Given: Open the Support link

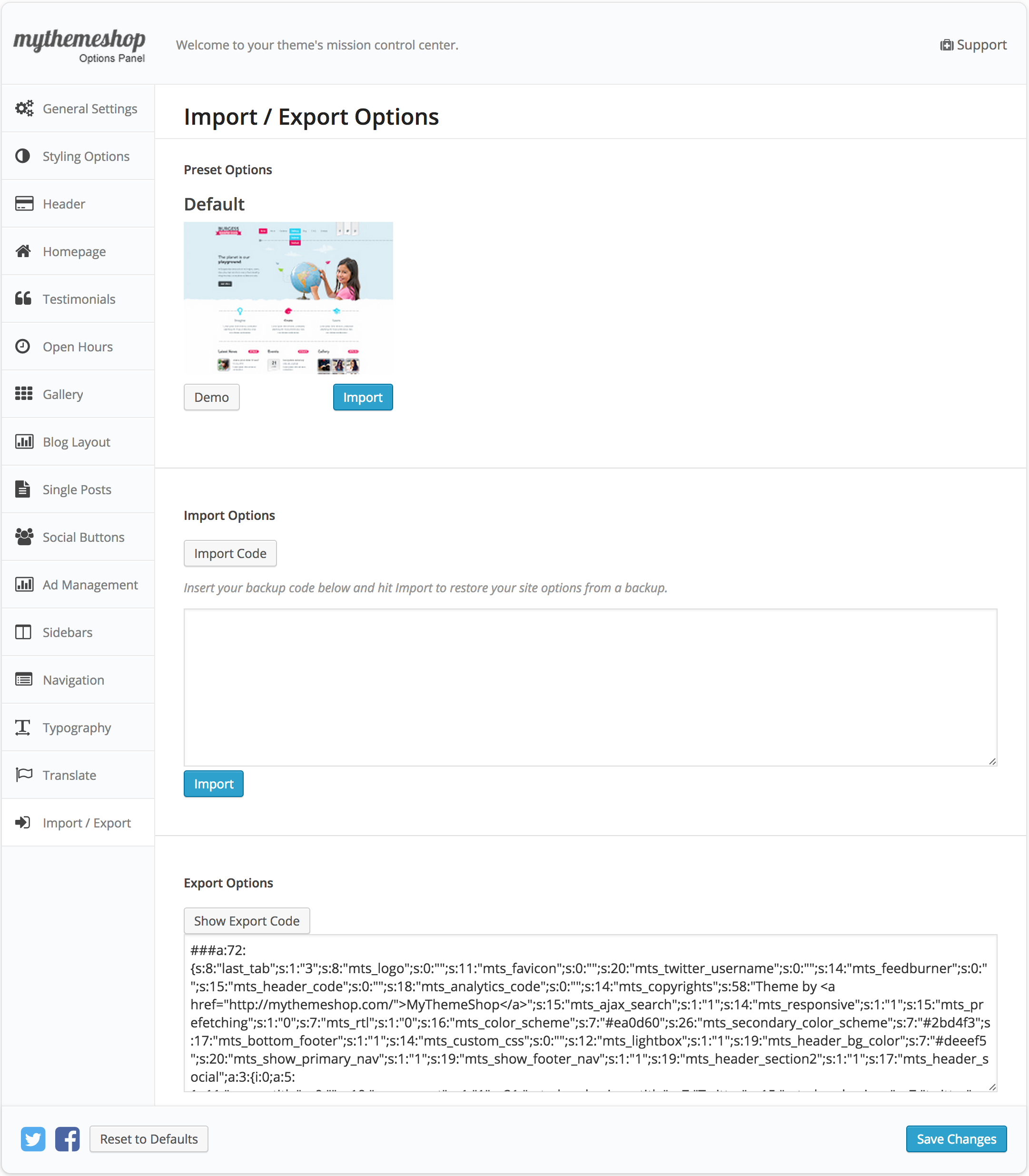Looking at the screenshot, I should (973, 45).
